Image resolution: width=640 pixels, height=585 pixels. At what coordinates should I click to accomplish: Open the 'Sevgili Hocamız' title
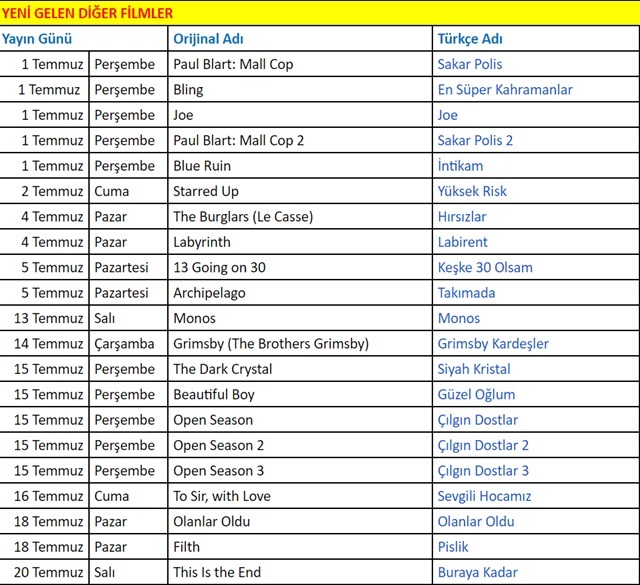click(x=484, y=496)
